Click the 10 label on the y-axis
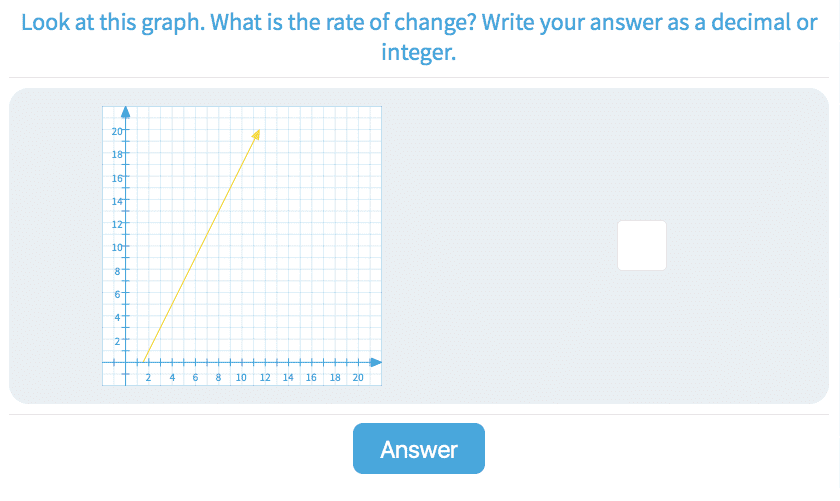 coord(116,247)
